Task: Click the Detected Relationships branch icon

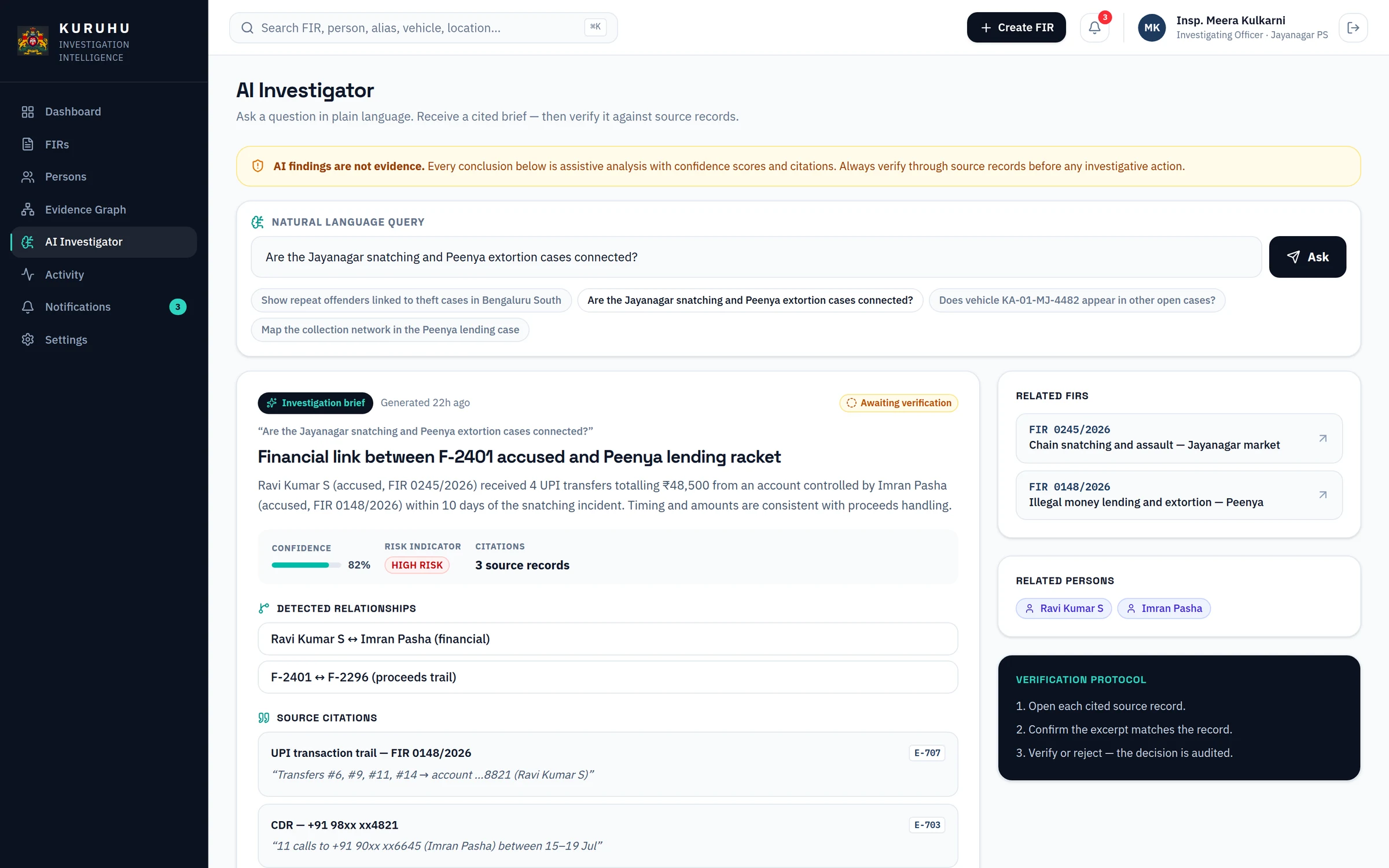Action: 264,608
